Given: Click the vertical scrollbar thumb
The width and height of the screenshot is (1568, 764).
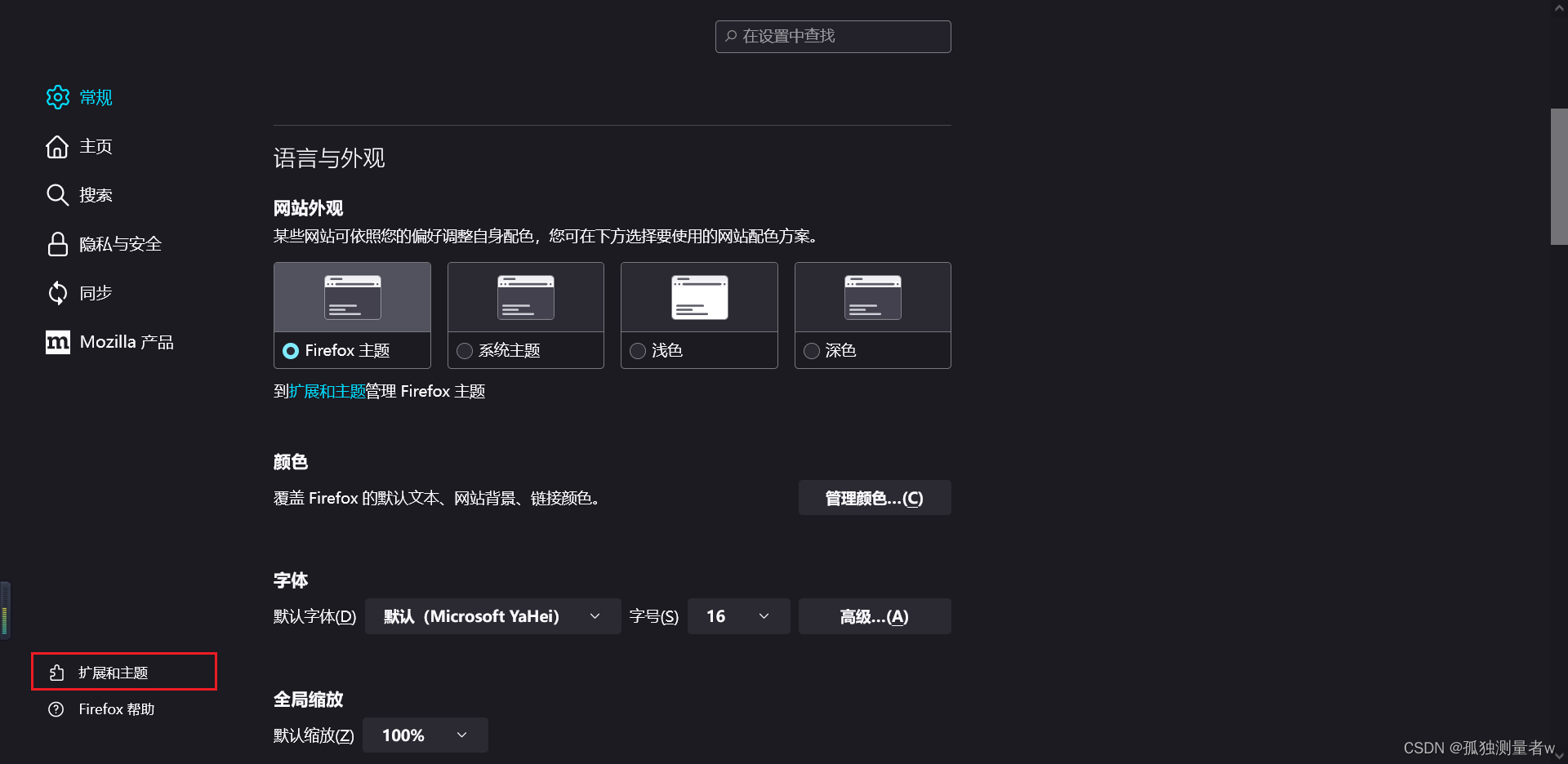Looking at the screenshot, I should click(1559, 176).
